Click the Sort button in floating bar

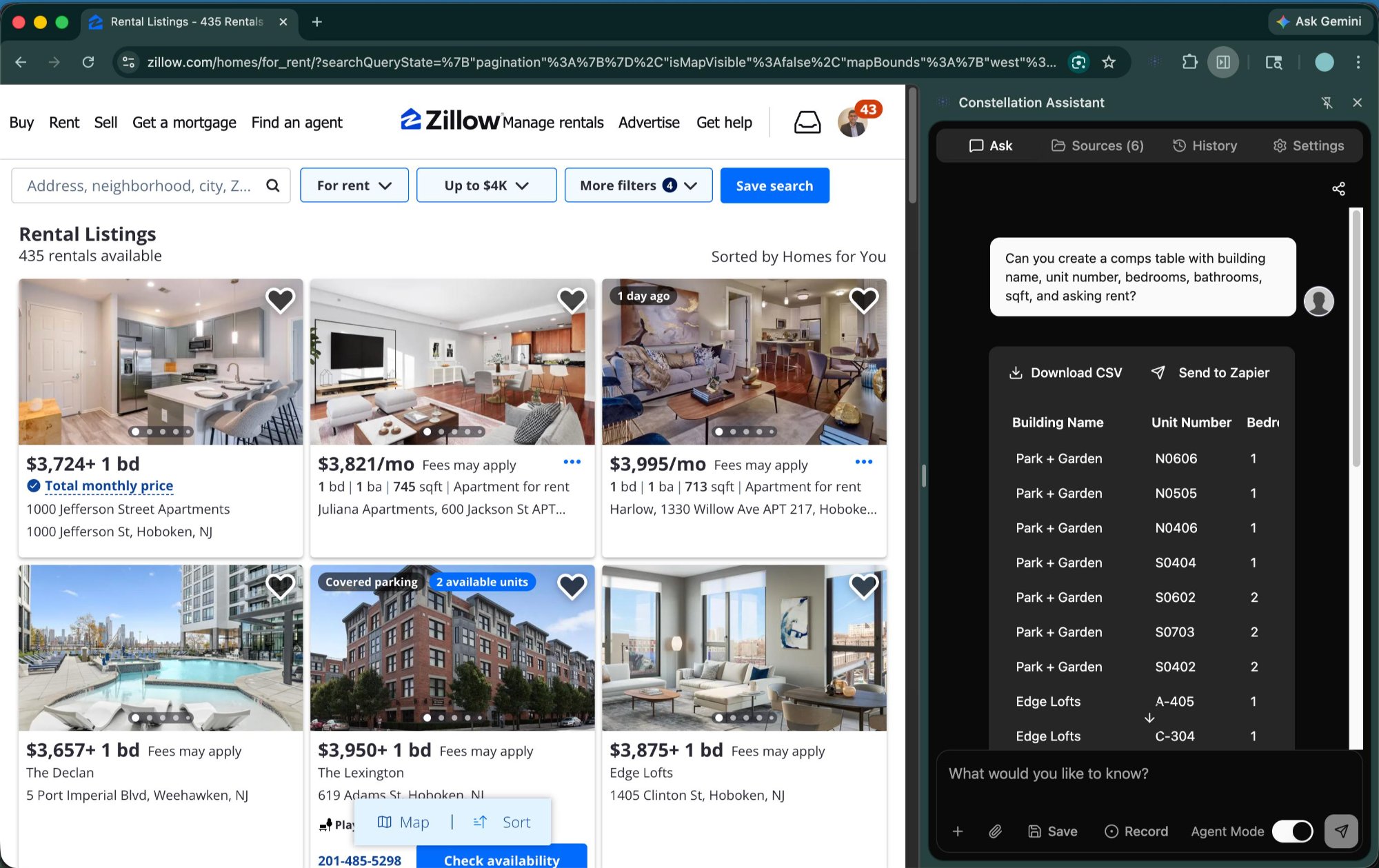pyautogui.click(x=502, y=822)
